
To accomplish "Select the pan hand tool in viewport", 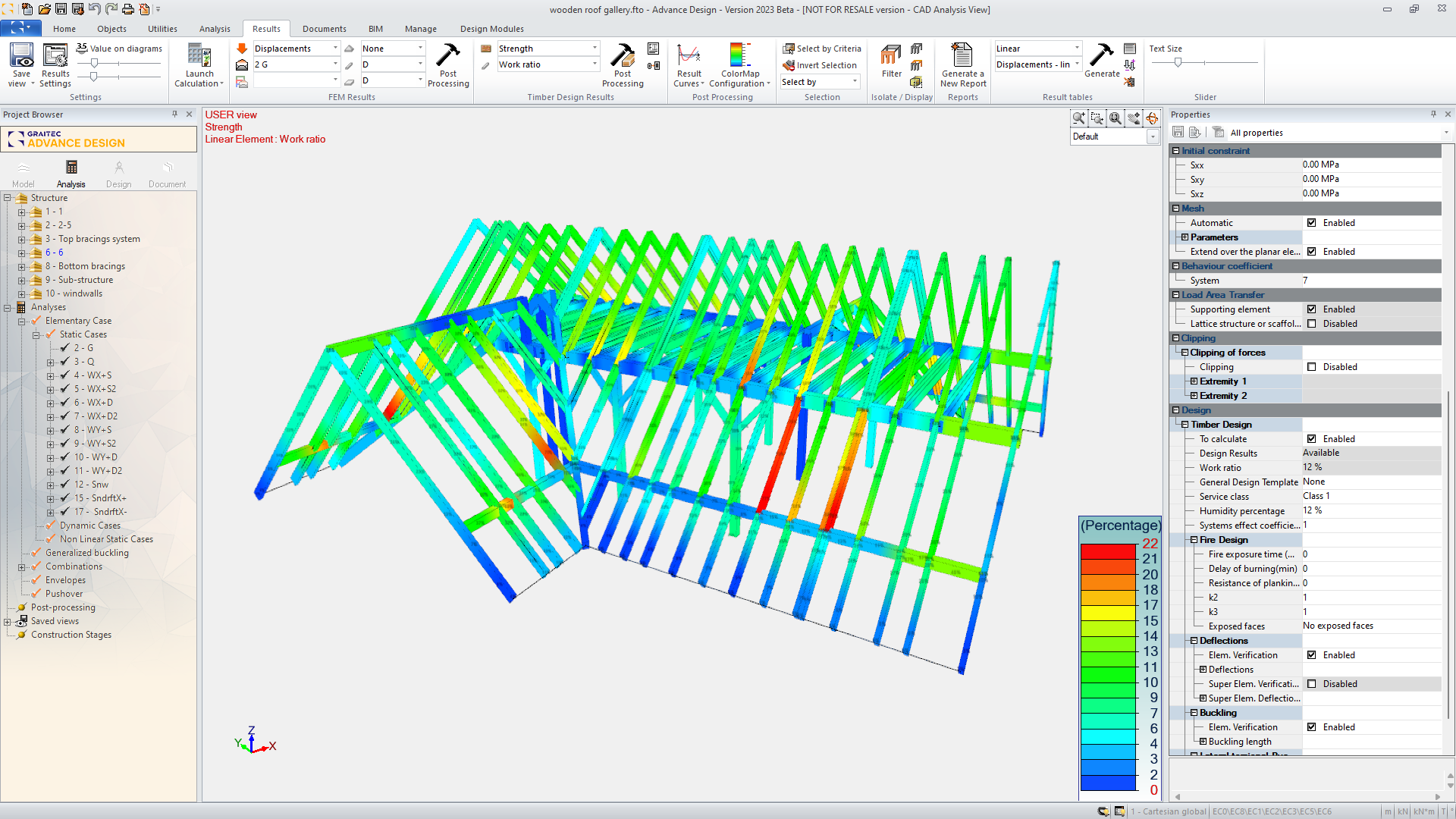I will point(1134,118).
